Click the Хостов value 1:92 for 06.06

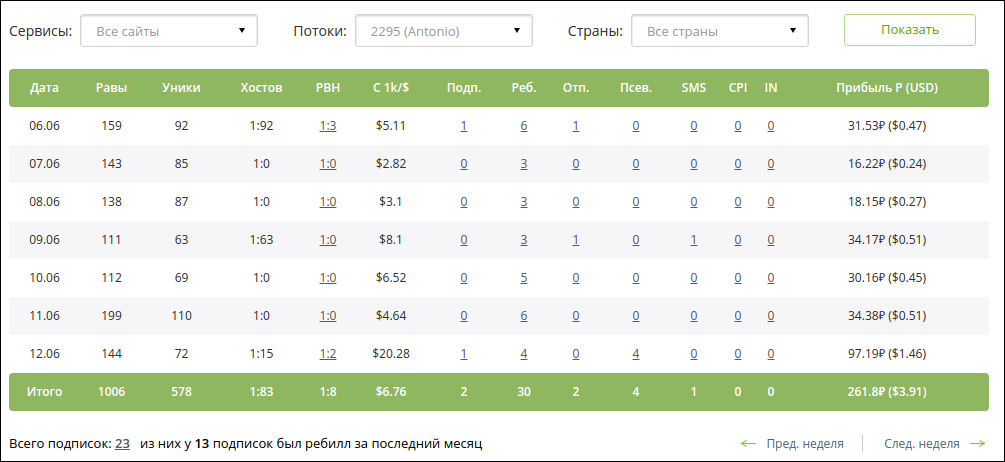point(261,126)
